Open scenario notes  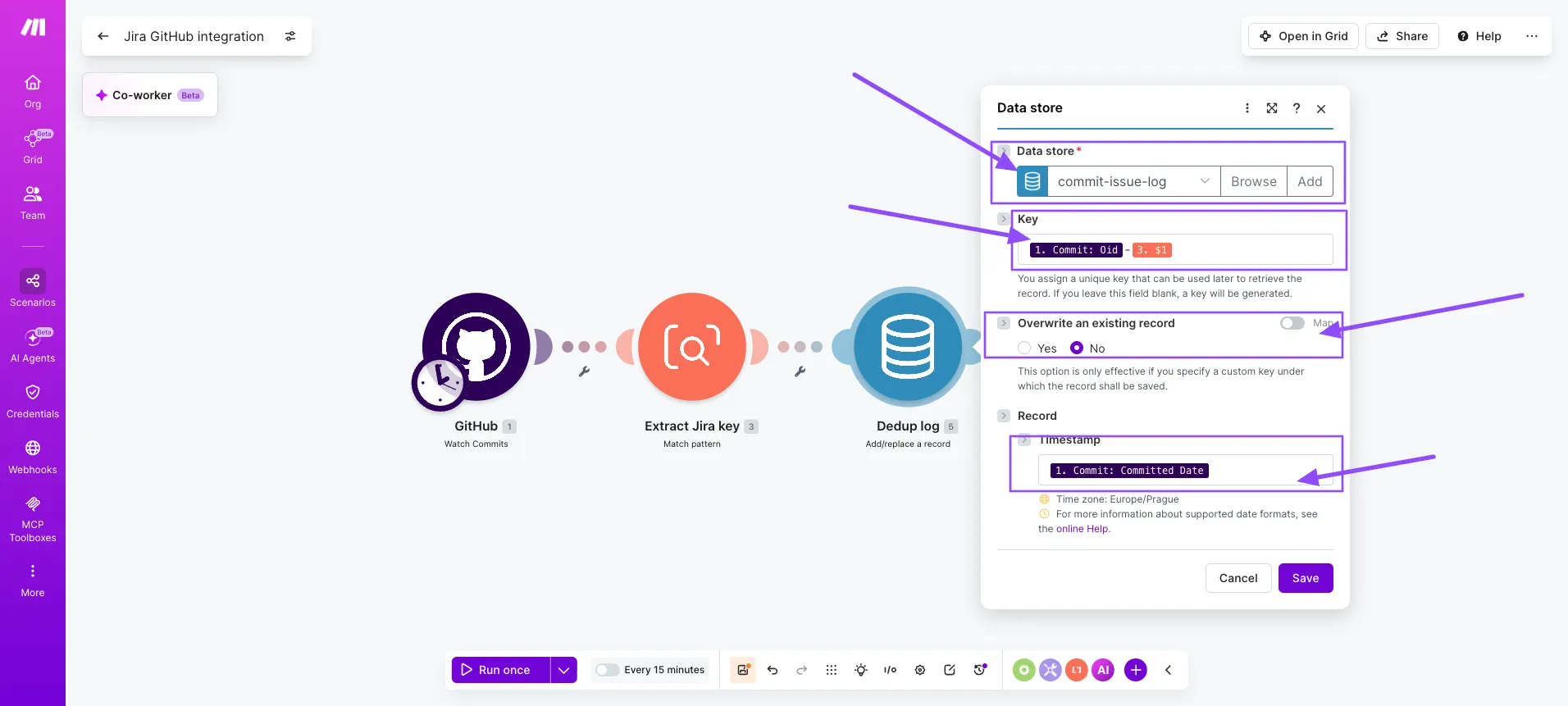coord(950,670)
